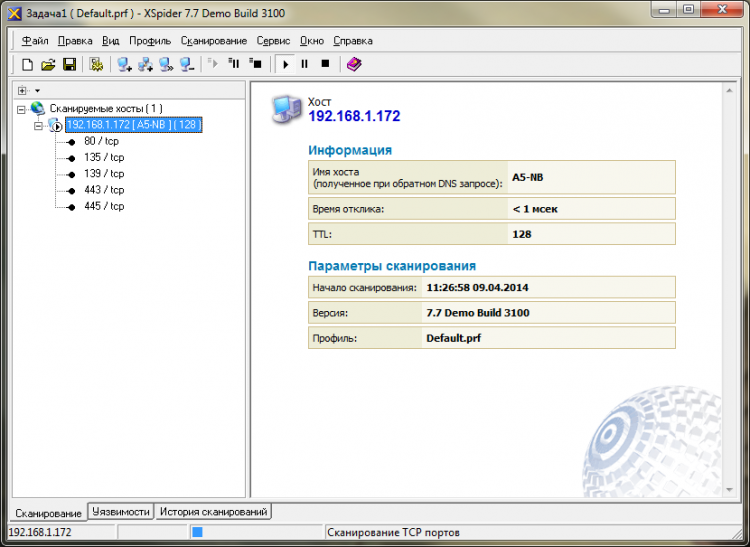
Task: Create a new task with the blank page icon
Action: click(27, 64)
